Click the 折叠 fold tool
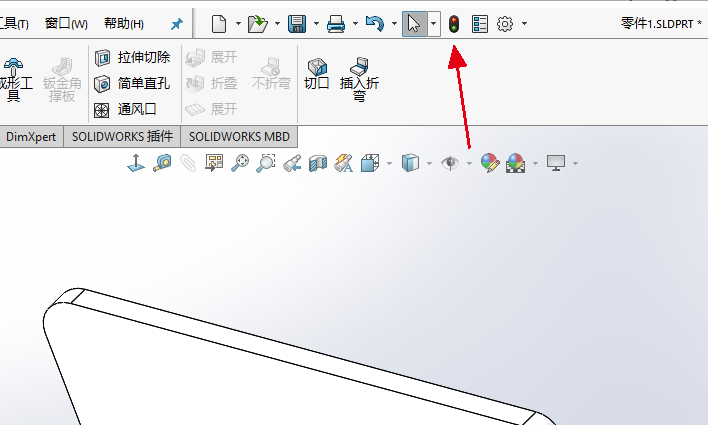The height and width of the screenshot is (425, 708). tap(211, 84)
